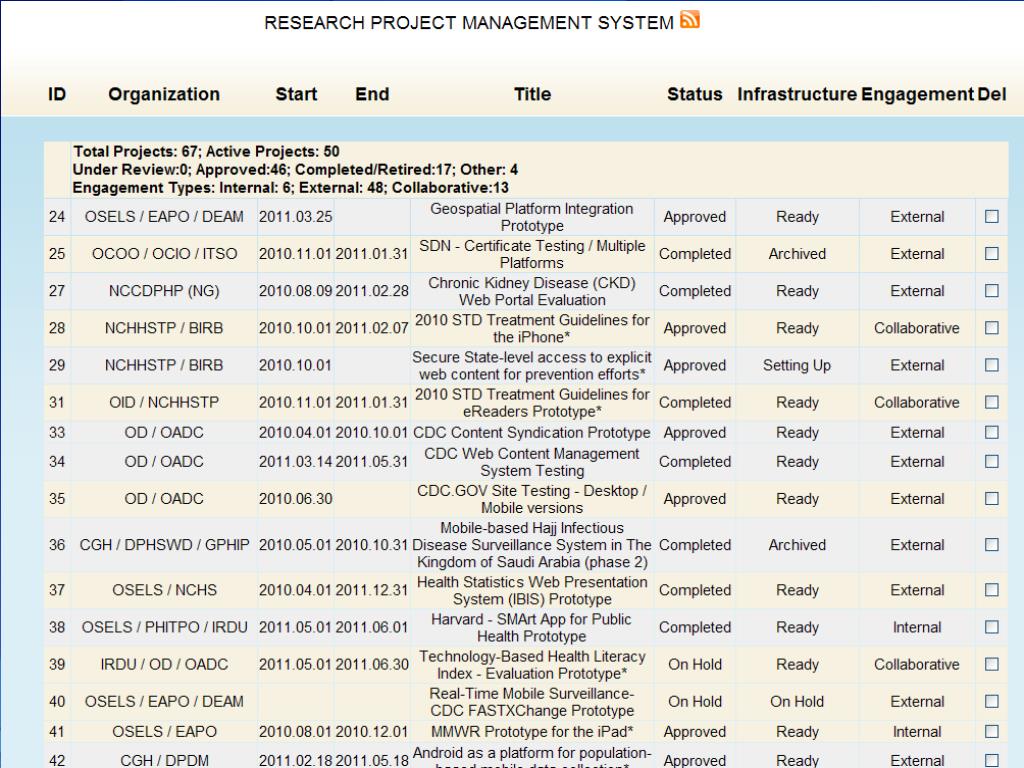Click the Engagement column header
This screenshot has width=1024, height=768.
click(x=917, y=94)
